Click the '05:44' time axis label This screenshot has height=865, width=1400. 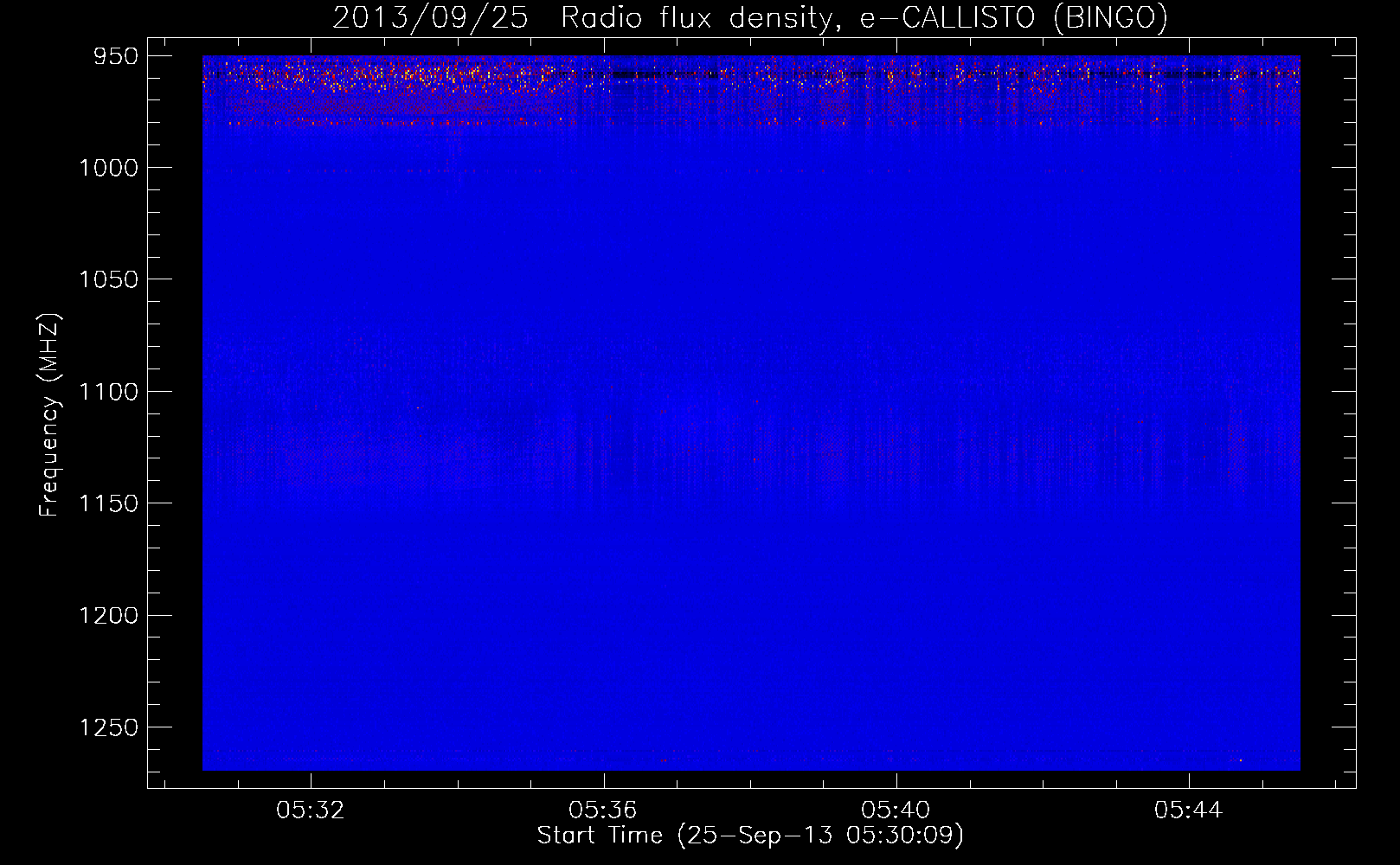(1188, 810)
